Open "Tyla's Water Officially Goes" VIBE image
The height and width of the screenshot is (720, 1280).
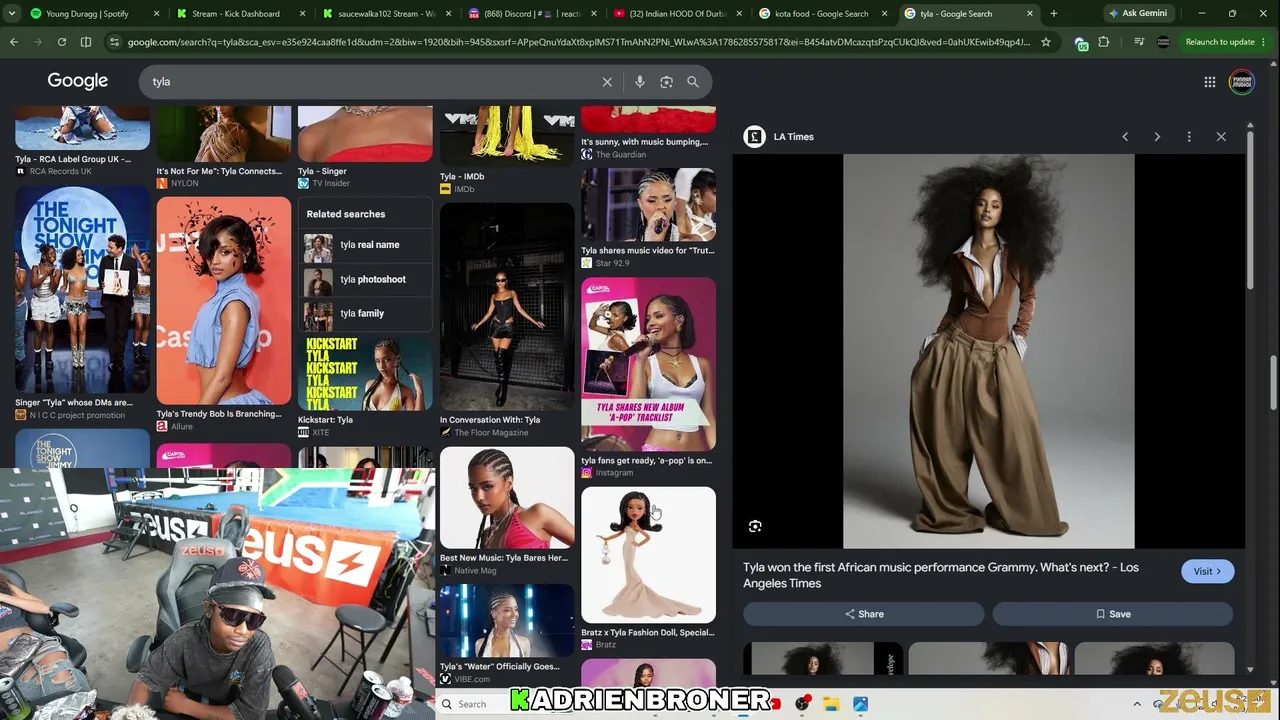pos(507,621)
